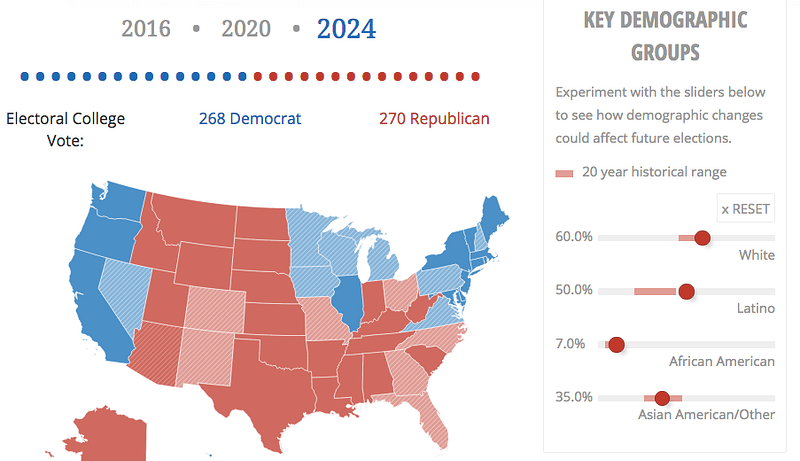Select Montana on the map
The width and height of the screenshot is (800, 461).
click(196, 219)
